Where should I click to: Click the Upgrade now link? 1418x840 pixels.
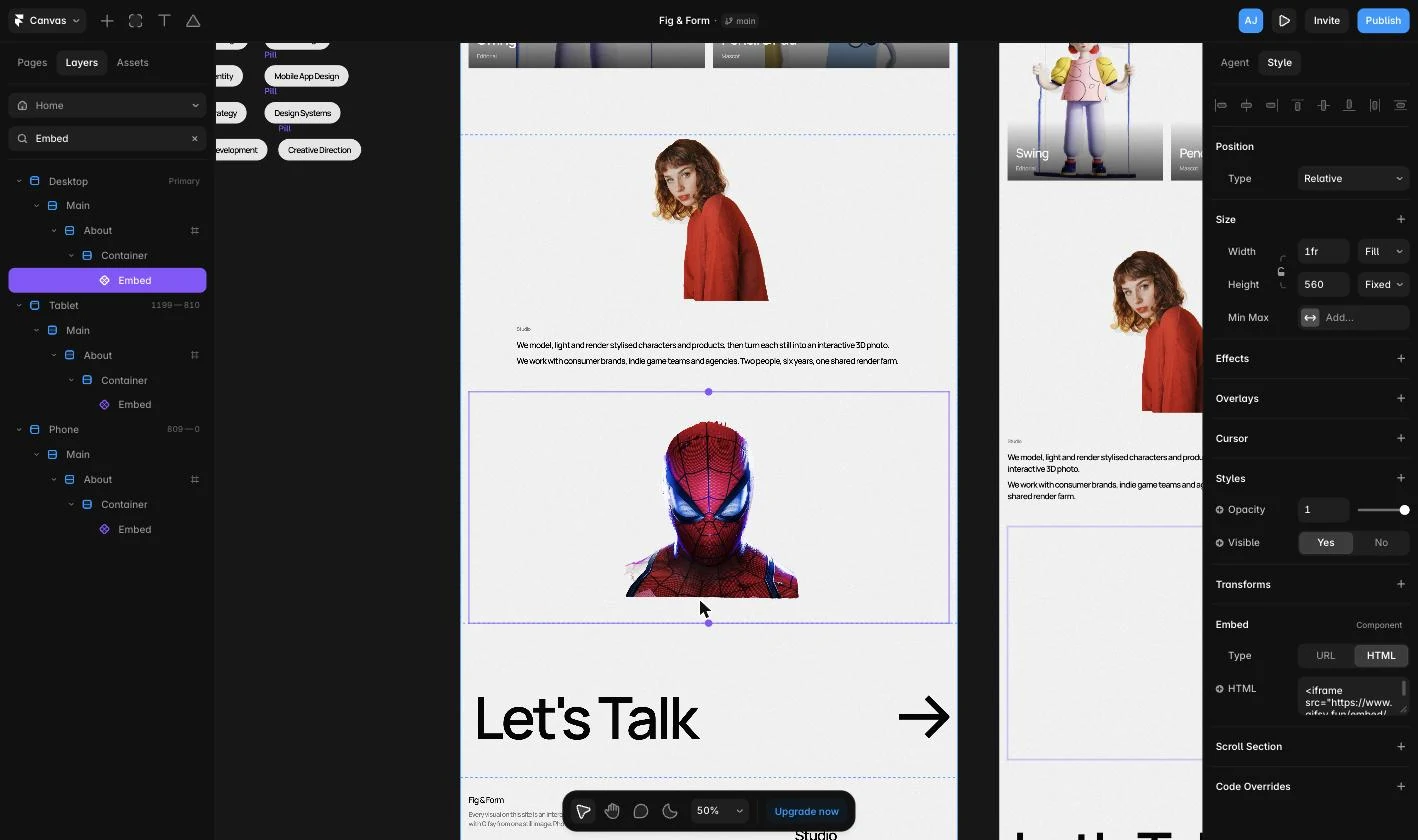tap(806, 811)
